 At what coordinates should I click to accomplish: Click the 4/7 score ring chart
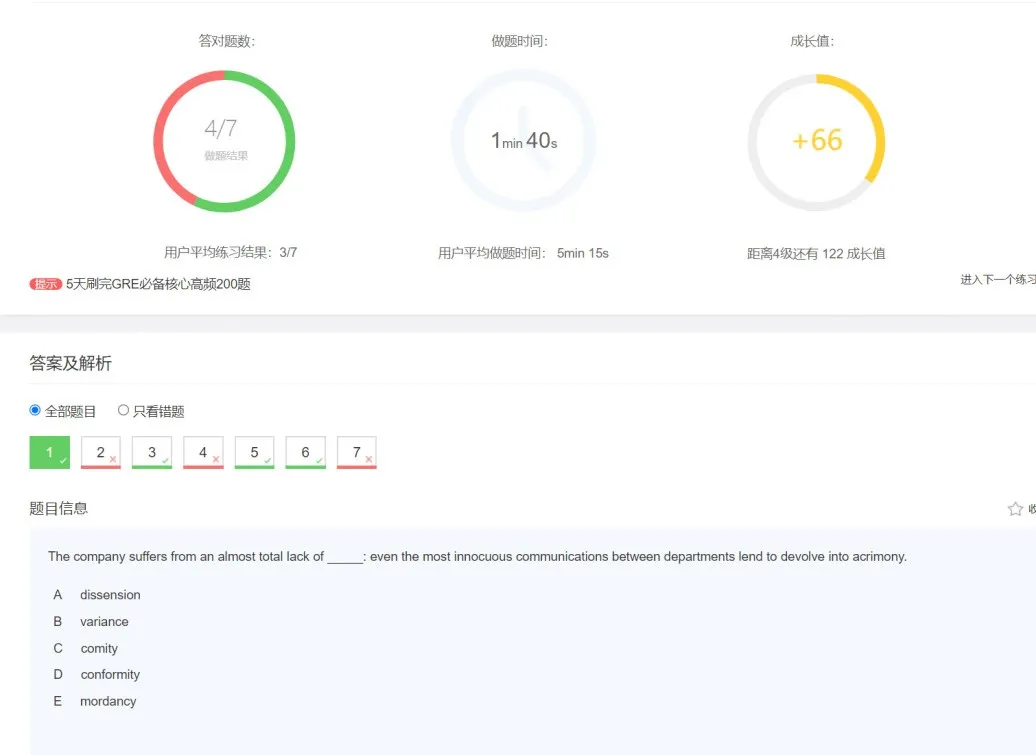click(x=224, y=140)
